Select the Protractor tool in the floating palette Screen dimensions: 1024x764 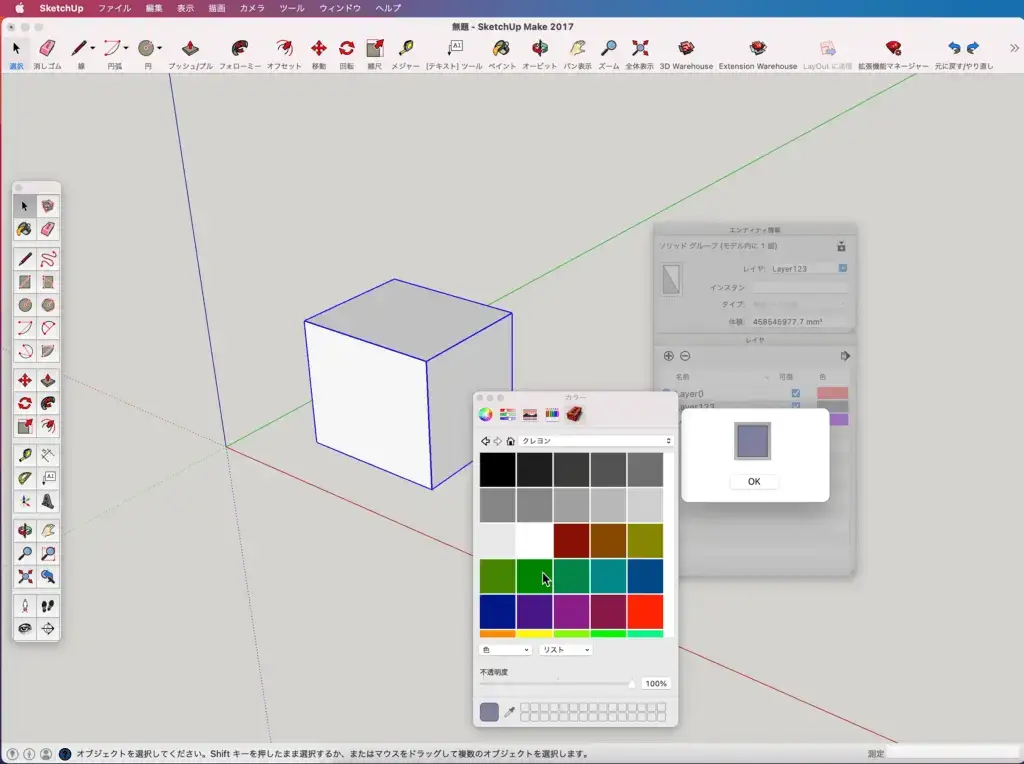(25, 478)
